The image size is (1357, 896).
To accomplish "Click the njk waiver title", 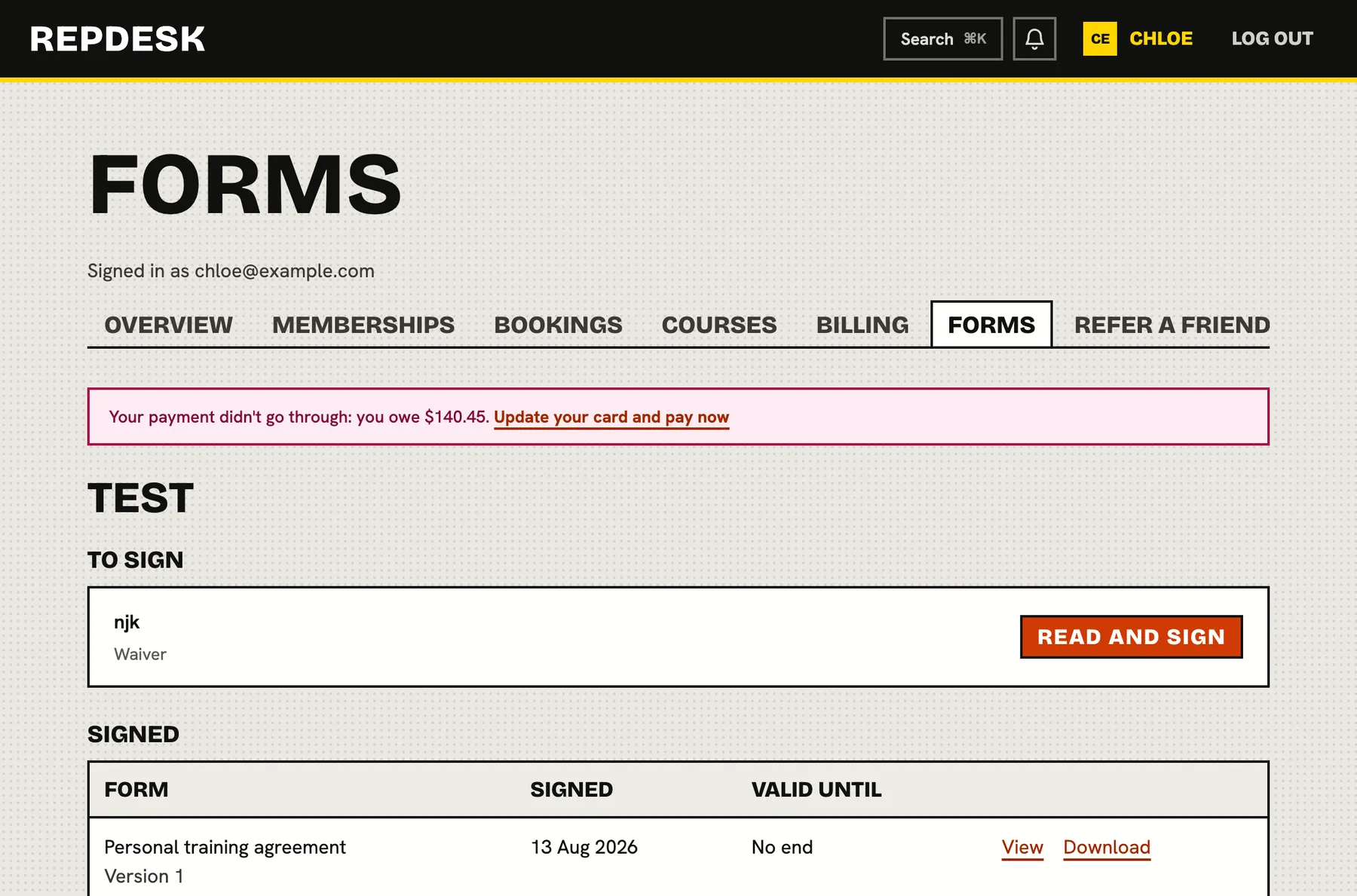I will click(x=127, y=622).
